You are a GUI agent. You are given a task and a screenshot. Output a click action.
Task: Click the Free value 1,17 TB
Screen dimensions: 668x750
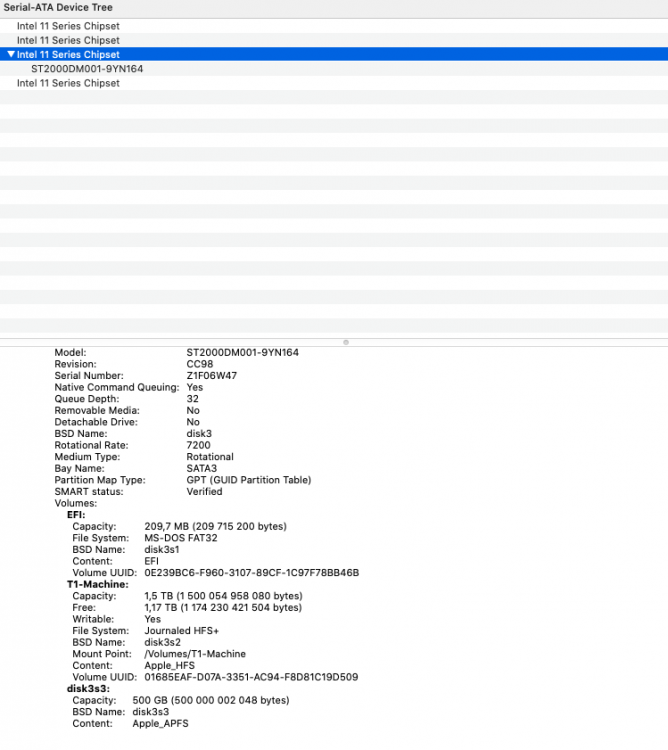click(x=223, y=607)
